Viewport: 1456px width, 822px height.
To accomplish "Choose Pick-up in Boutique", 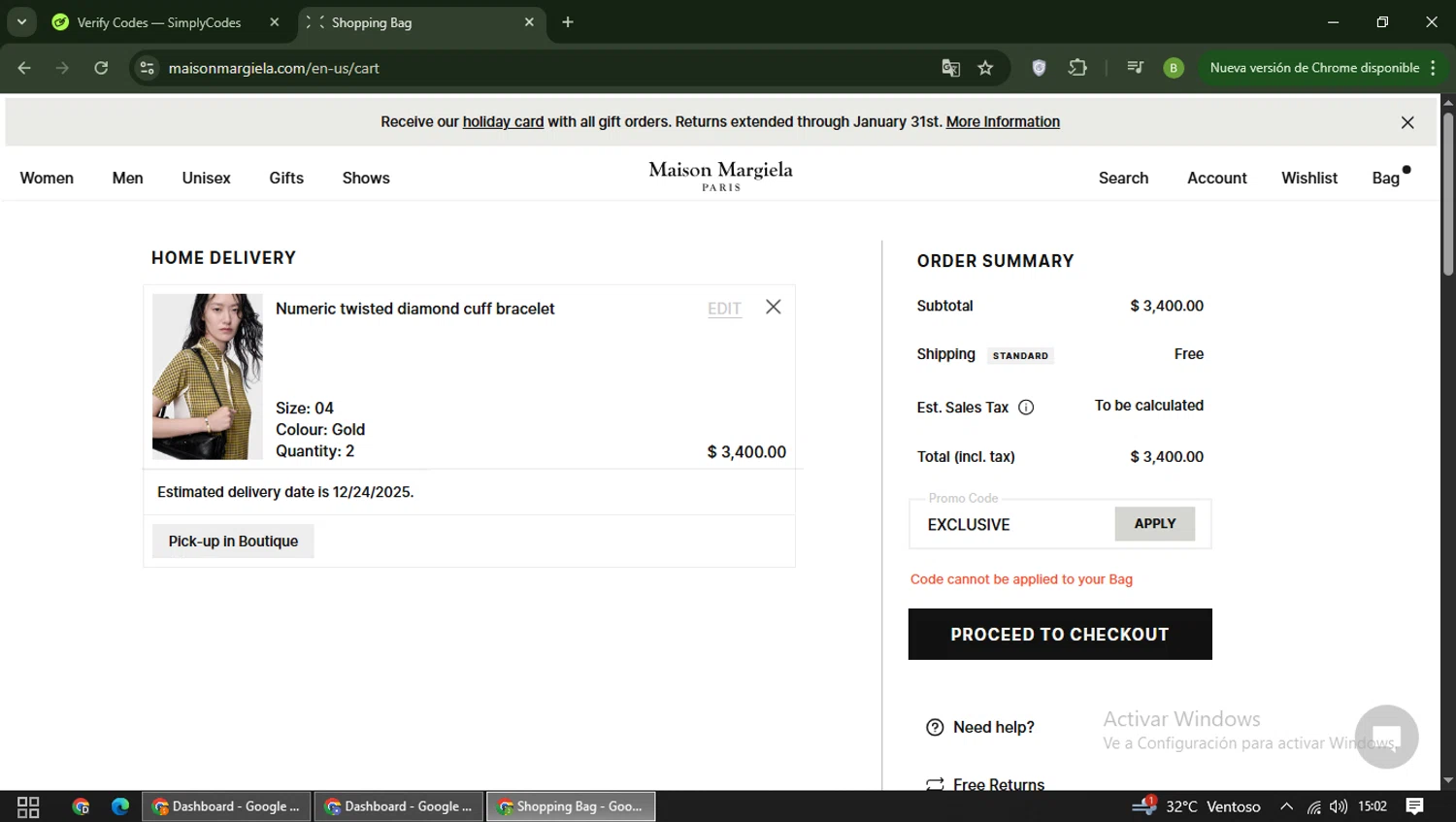I will click(233, 542).
